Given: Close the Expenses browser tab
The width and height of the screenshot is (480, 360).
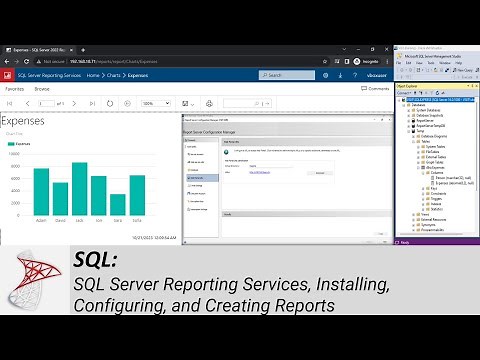Looking at the screenshot, I should pos(71,50).
